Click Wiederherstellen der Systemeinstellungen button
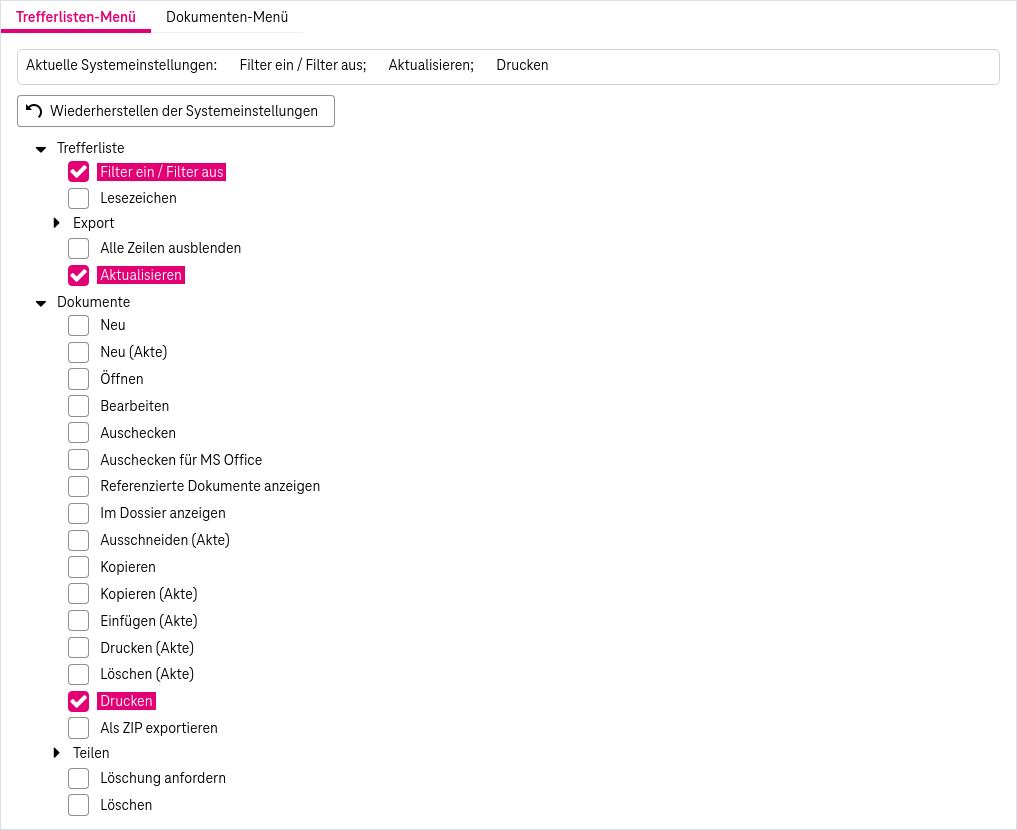The image size is (1017, 830). coord(176,111)
